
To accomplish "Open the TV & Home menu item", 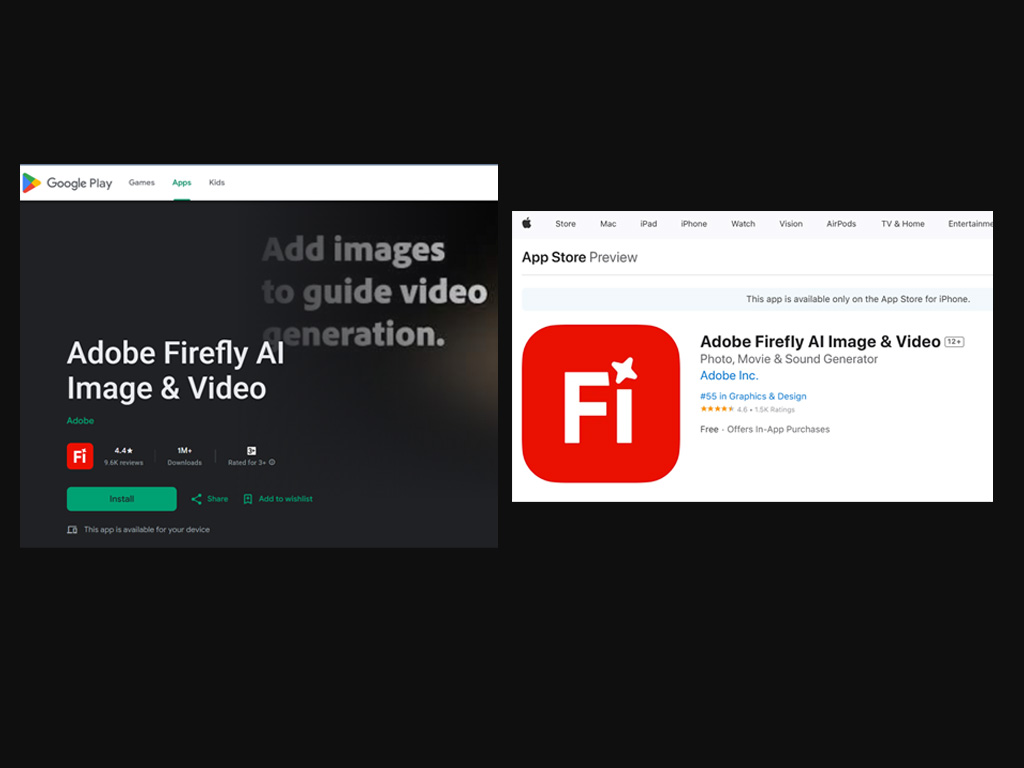I will click(x=903, y=223).
